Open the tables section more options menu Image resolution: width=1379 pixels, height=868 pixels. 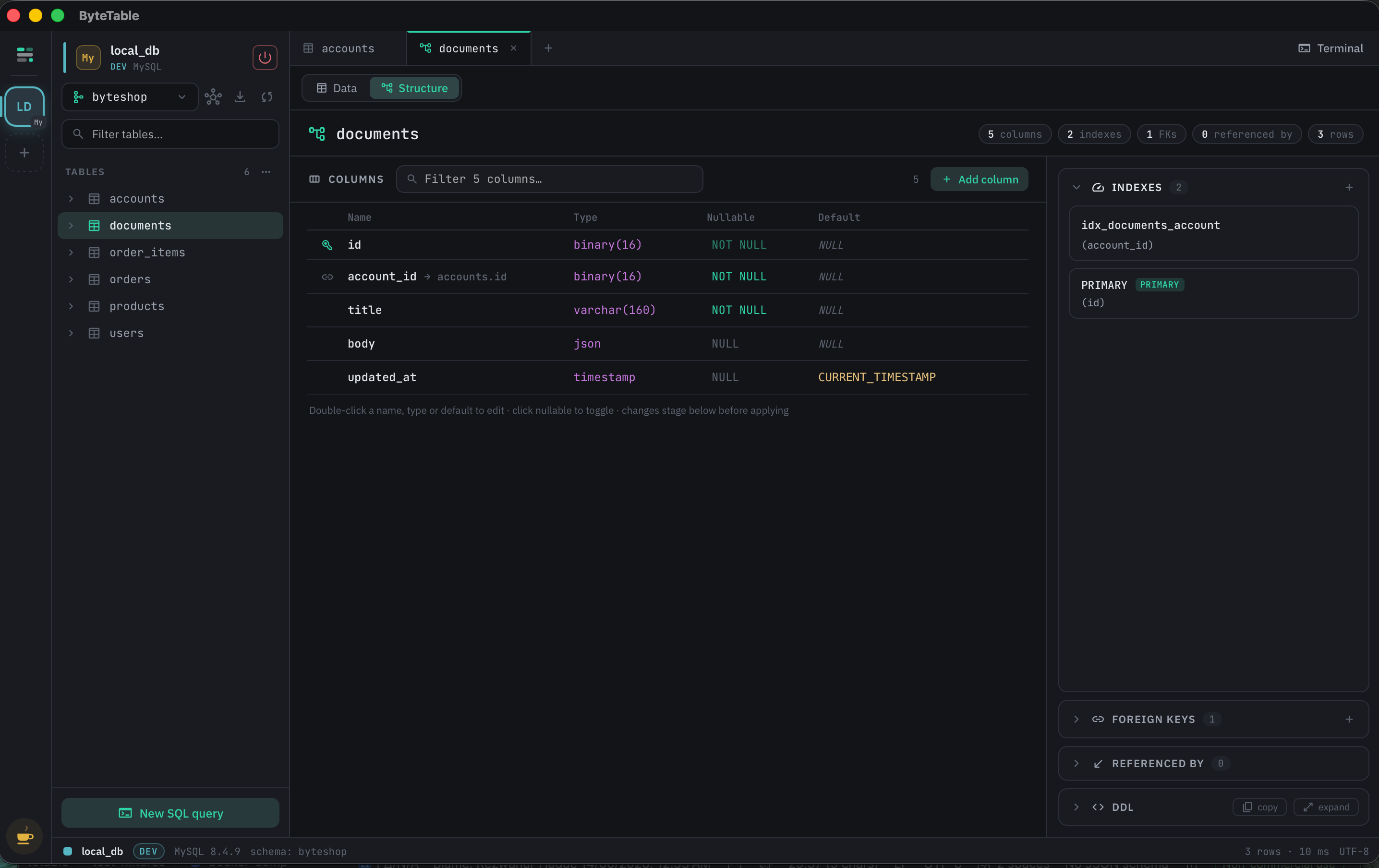[x=266, y=172]
